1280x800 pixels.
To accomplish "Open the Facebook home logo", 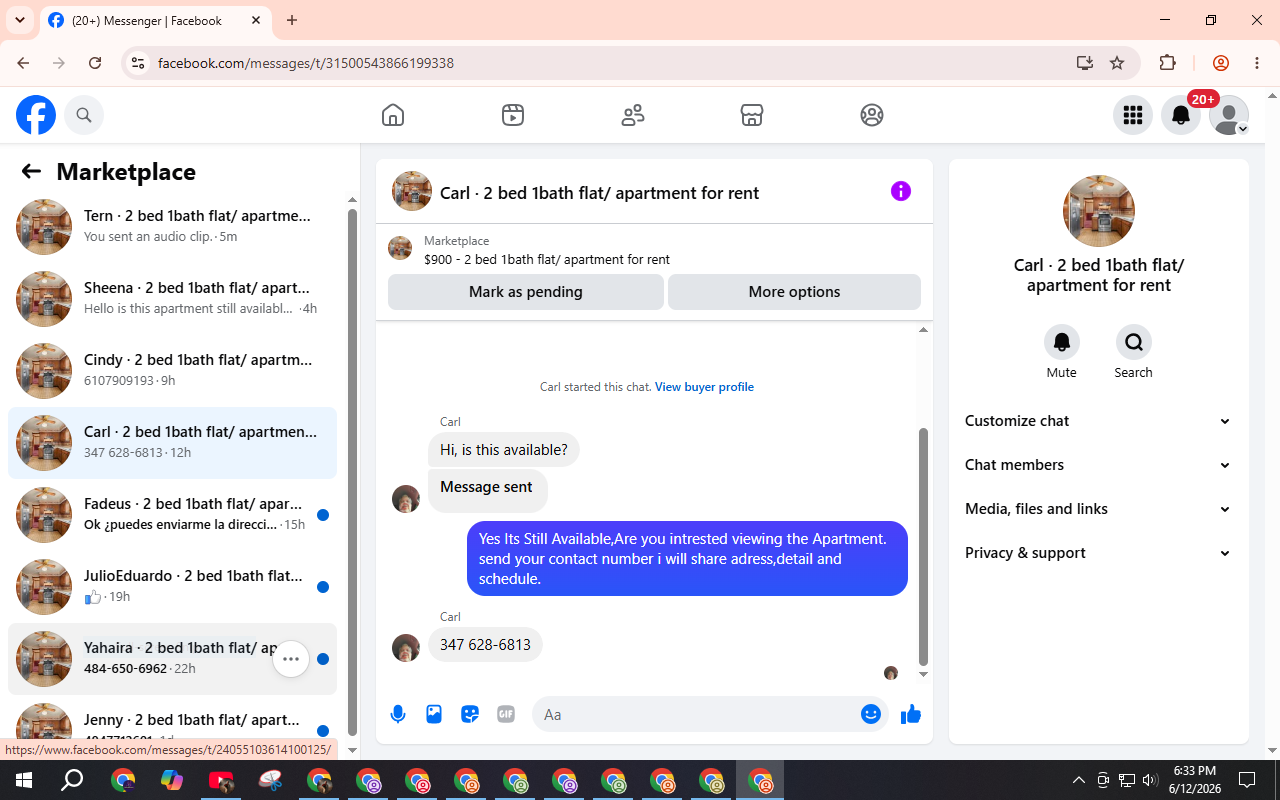I will click(x=36, y=115).
